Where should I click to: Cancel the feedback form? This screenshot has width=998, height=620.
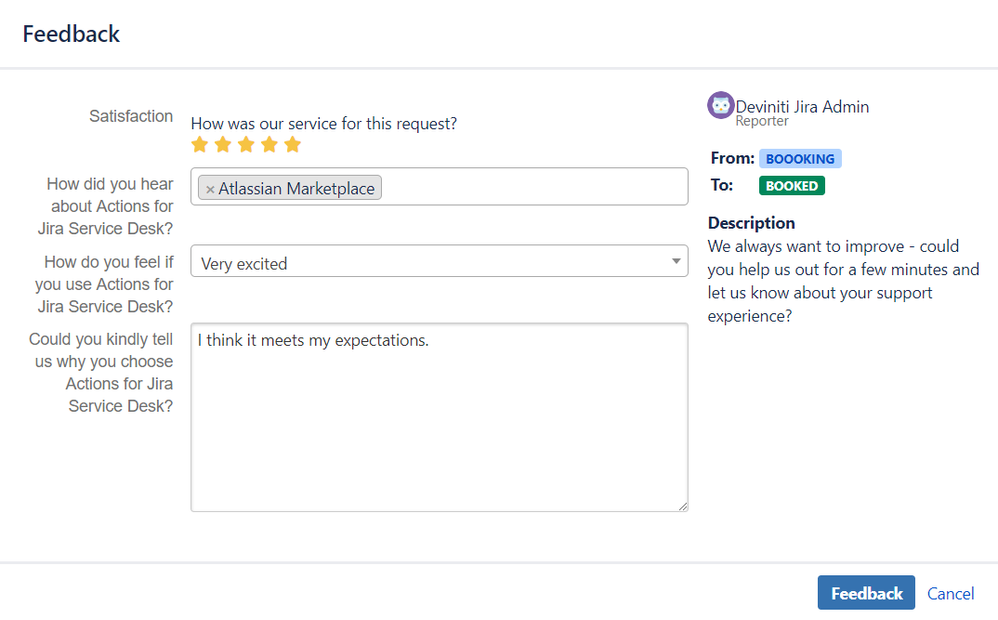coord(950,593)
